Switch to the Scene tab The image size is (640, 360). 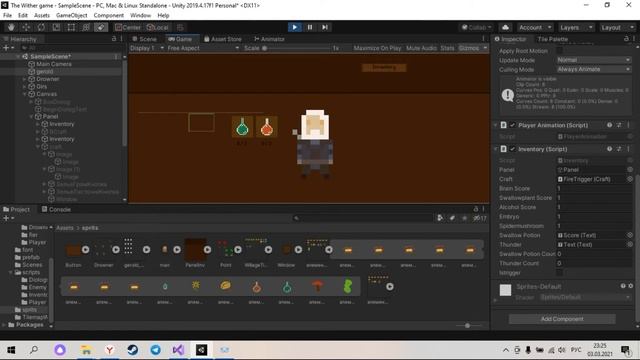pyautogui.click(x=144, y=39)
